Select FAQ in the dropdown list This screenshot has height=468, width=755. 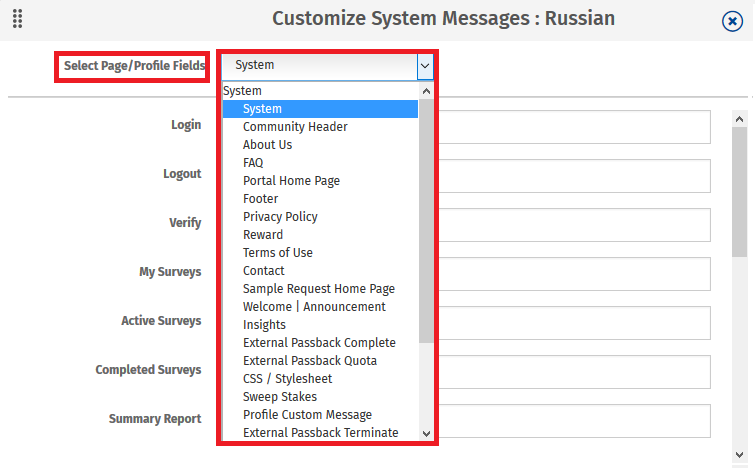tap(253, 163)
